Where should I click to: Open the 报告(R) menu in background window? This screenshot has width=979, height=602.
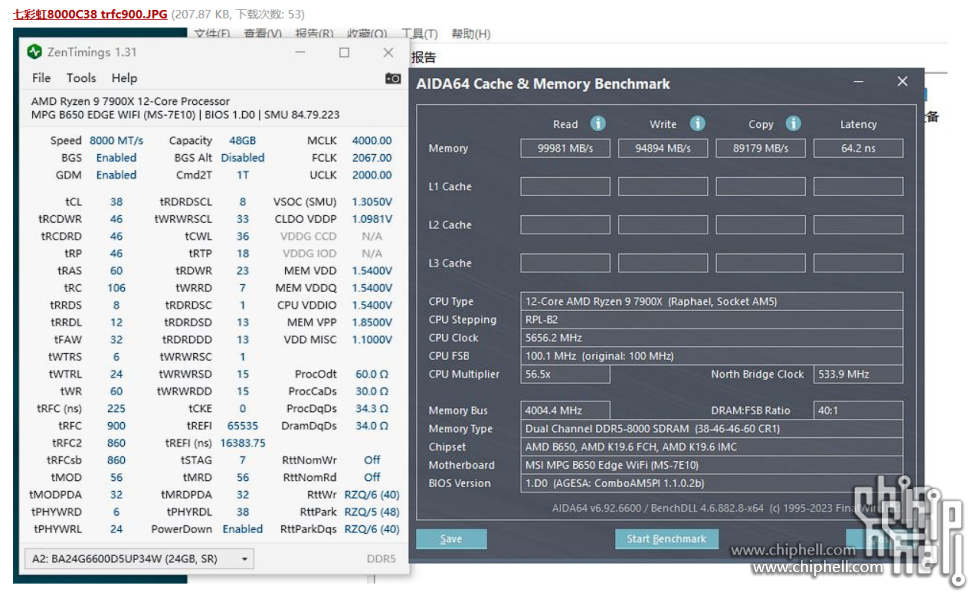click(x=314, y=34)
